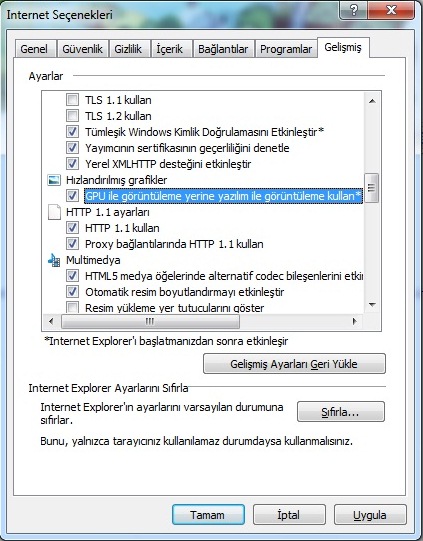Open the Programlar tab
The image size is (423, 541).
click(x=286, y=49)
